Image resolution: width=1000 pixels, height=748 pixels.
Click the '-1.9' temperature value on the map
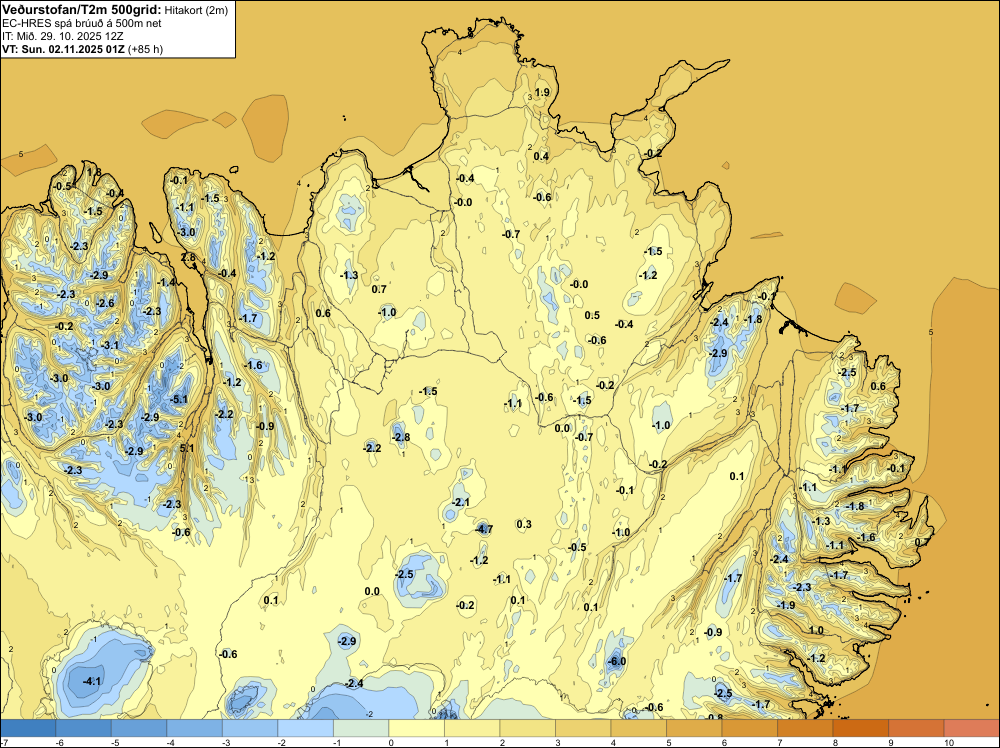coord(786,605)
